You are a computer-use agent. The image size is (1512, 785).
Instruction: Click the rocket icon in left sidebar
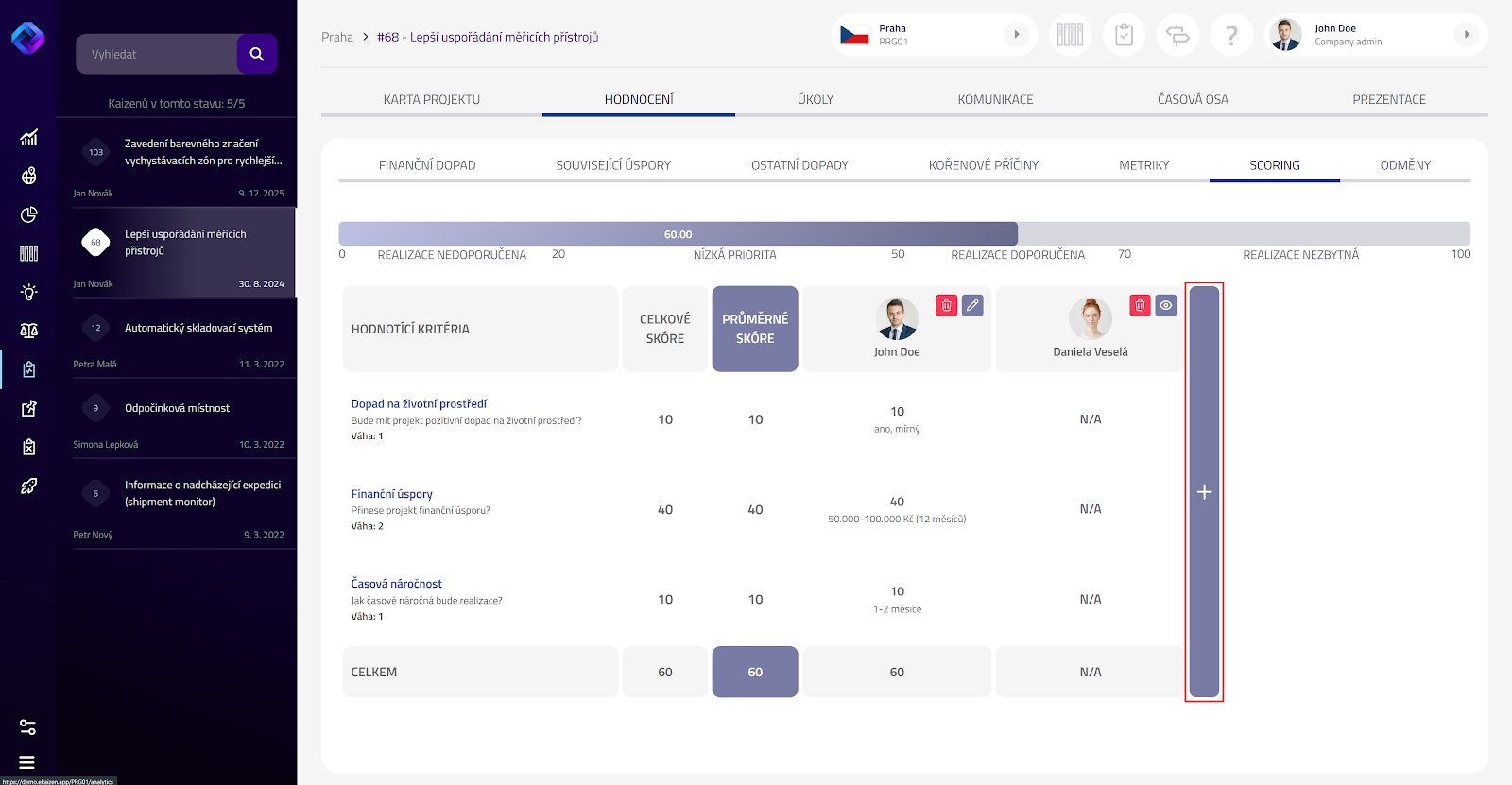click(x=29, y=486)
